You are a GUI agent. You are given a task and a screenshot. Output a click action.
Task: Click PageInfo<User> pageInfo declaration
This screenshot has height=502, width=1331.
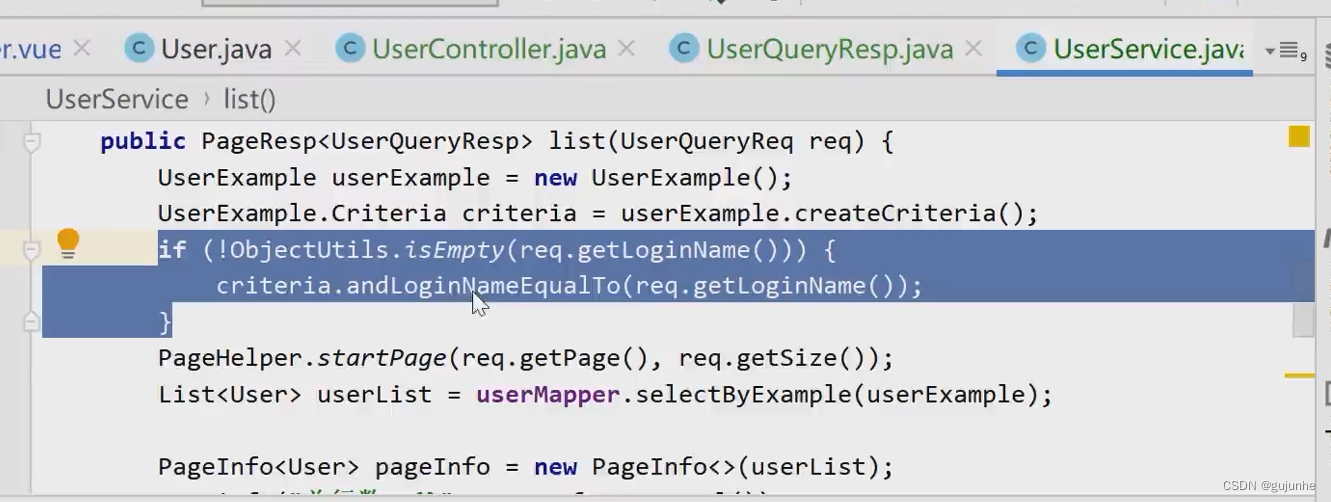click(324, 467)
